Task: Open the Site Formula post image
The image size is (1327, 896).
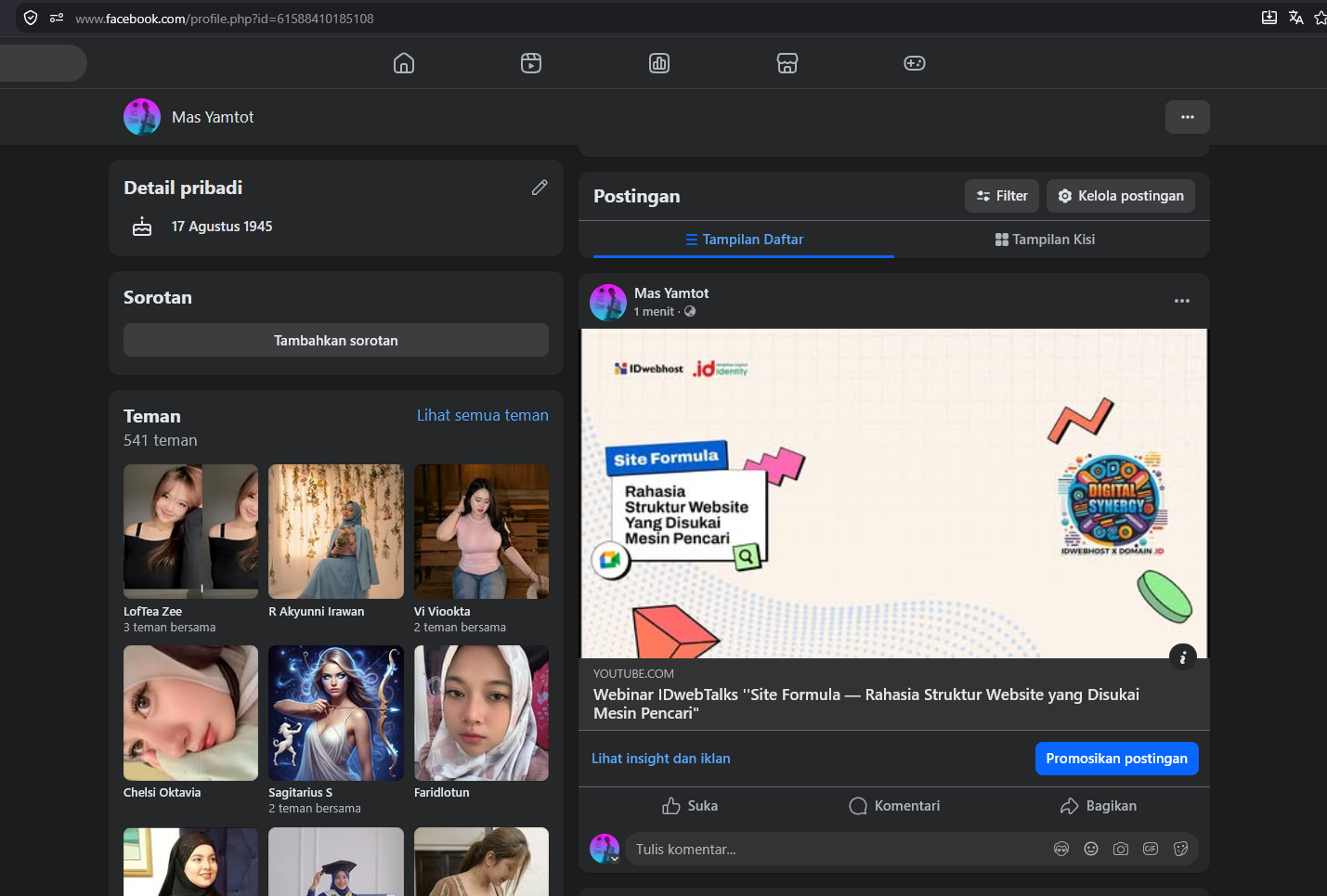Action: click(x=894, y=493)
